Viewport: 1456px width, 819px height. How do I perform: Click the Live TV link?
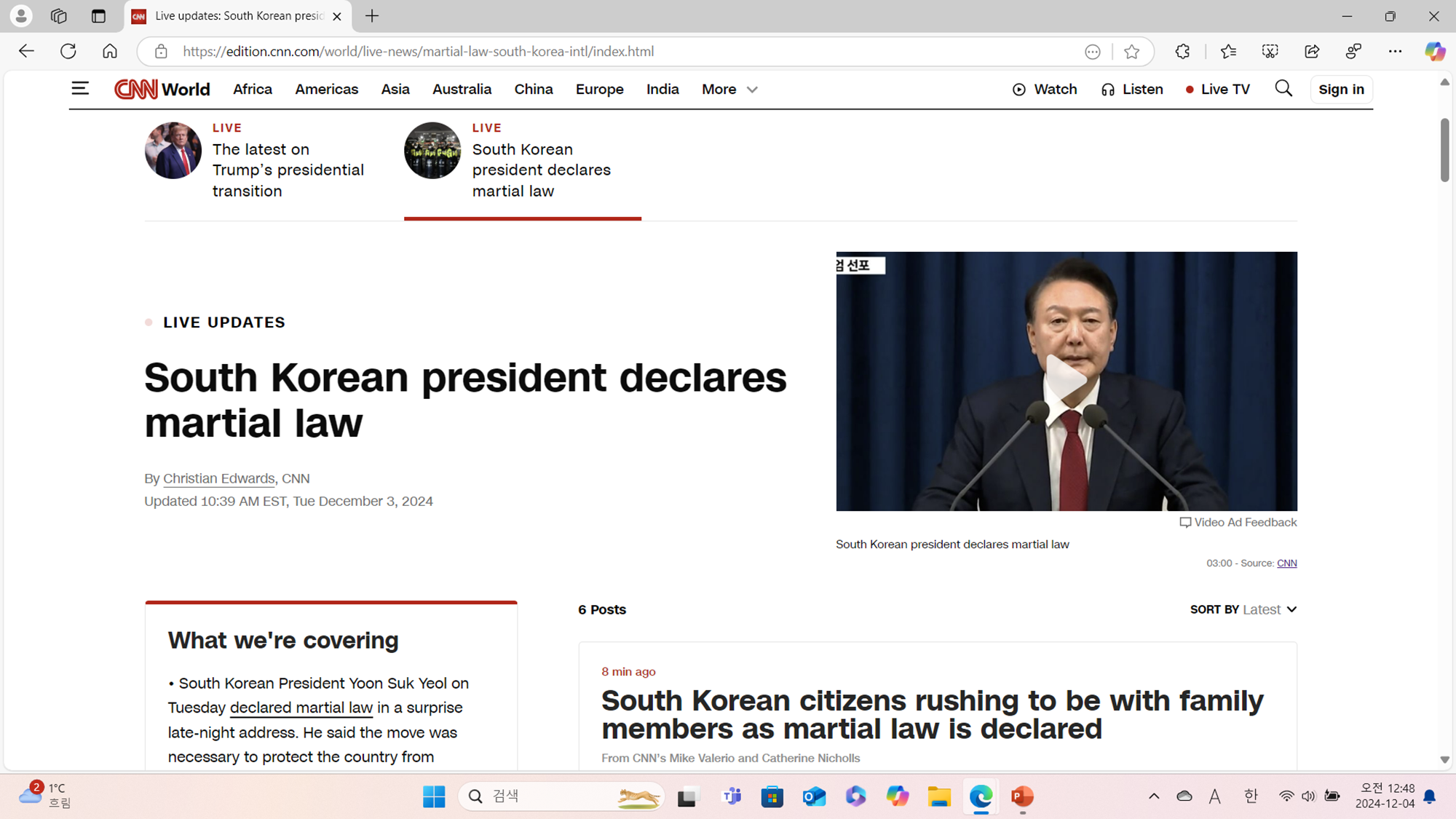click(1218, 90)
